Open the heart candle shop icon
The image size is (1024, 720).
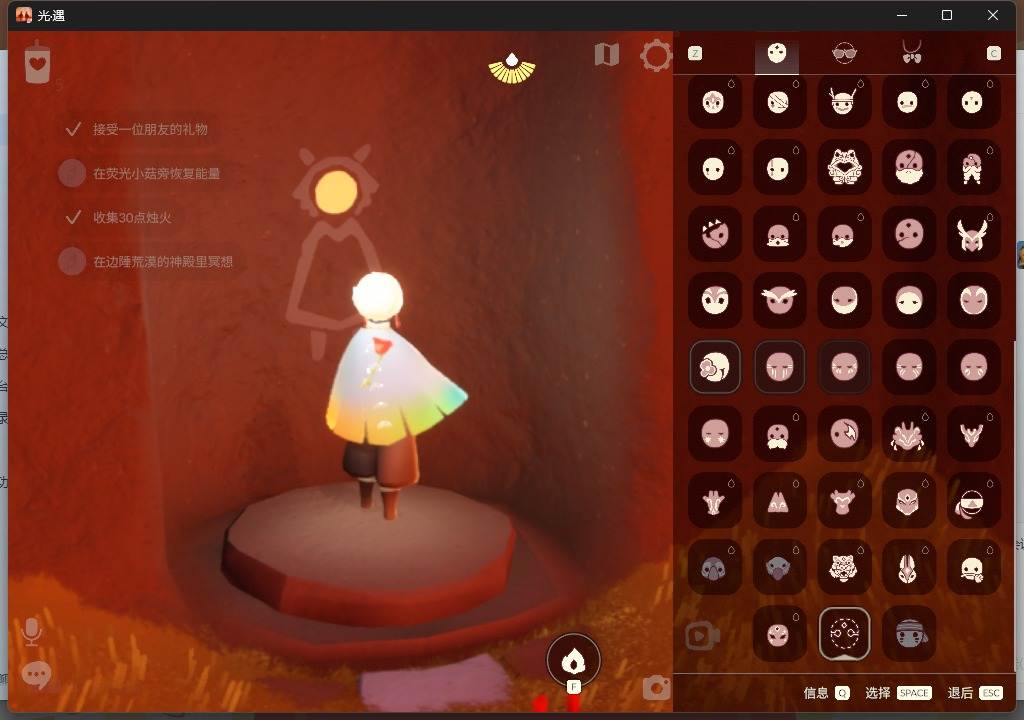[37, 63]
